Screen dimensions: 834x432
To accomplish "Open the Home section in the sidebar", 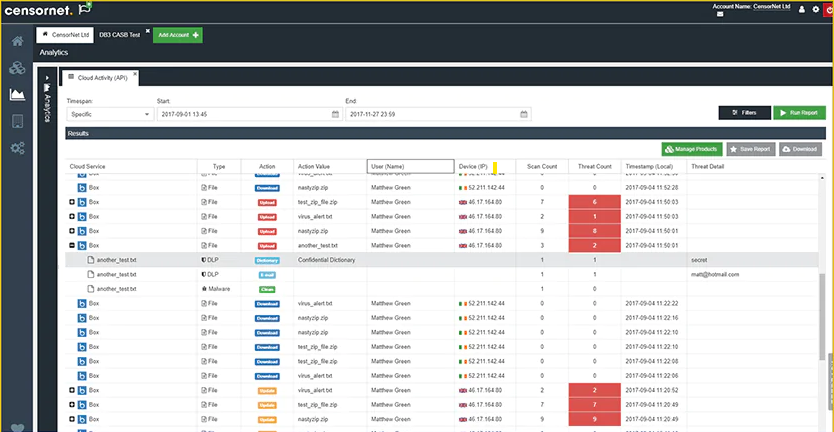I will (x=18, y=41).
